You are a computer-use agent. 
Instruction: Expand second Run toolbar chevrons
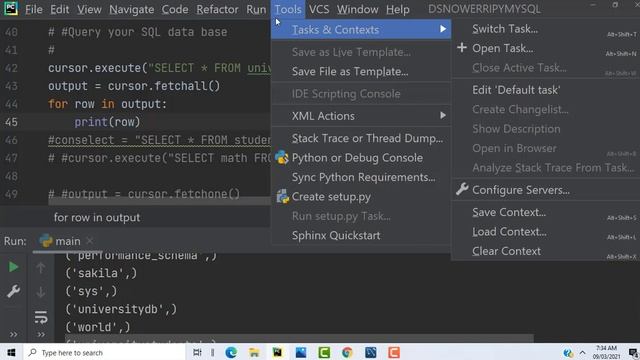click(41, 335)
